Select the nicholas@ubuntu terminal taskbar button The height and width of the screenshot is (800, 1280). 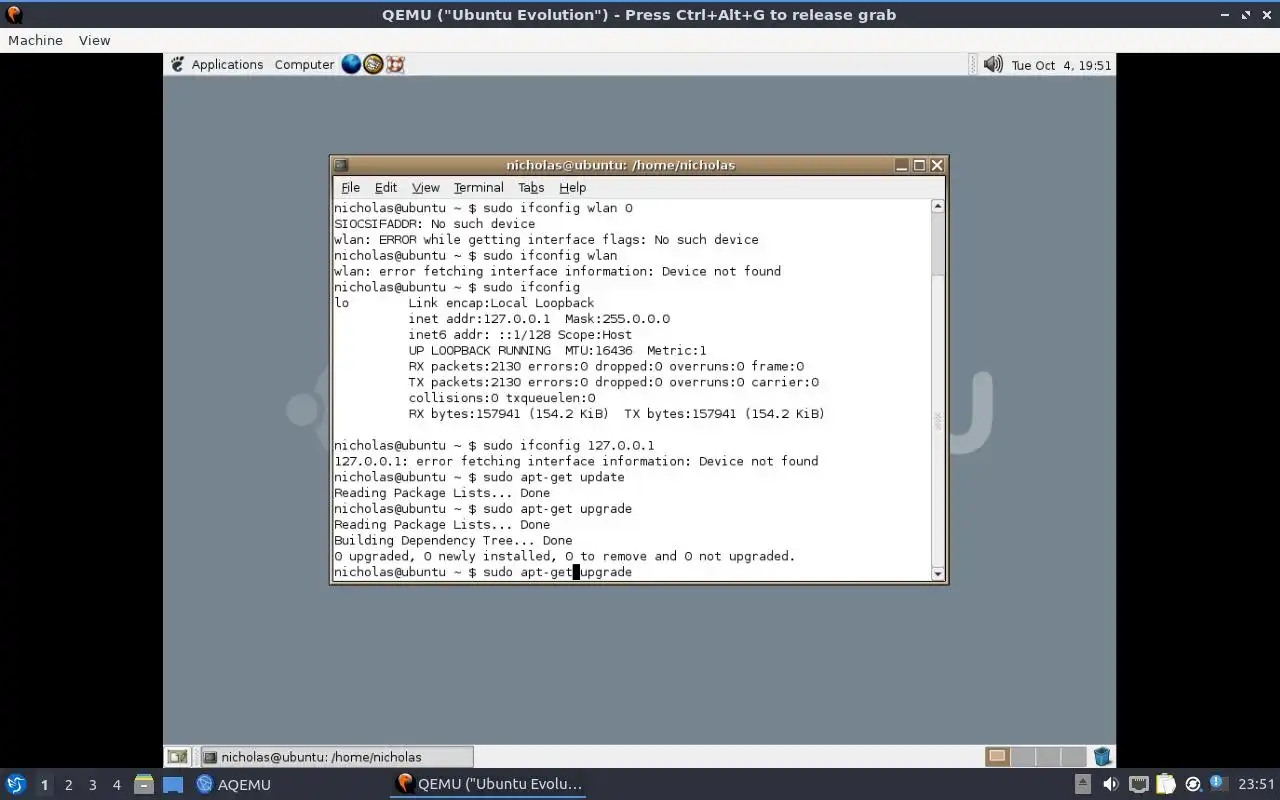[x=336, y=757]
